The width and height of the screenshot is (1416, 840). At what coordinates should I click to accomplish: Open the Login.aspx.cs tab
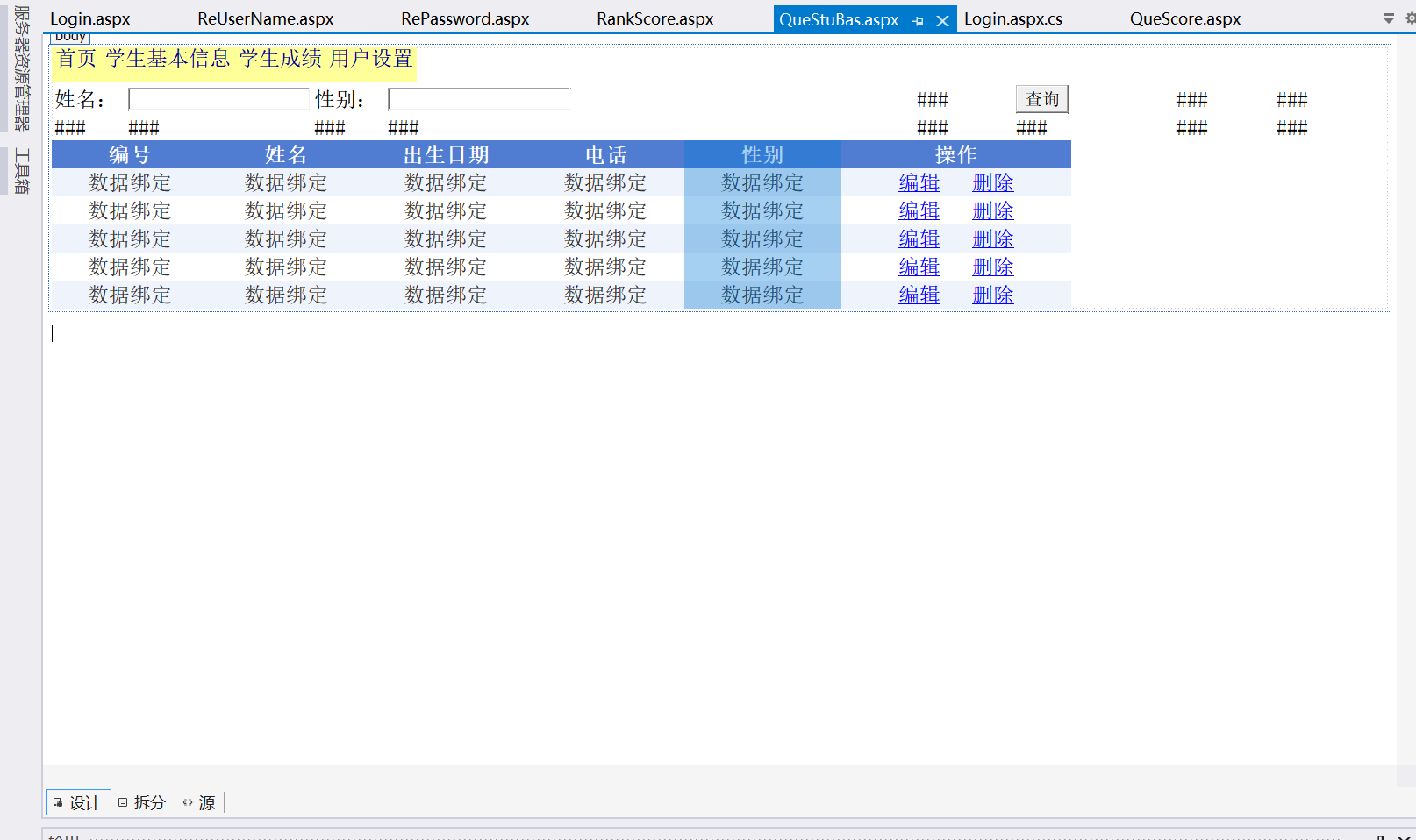pos(1012,18)
